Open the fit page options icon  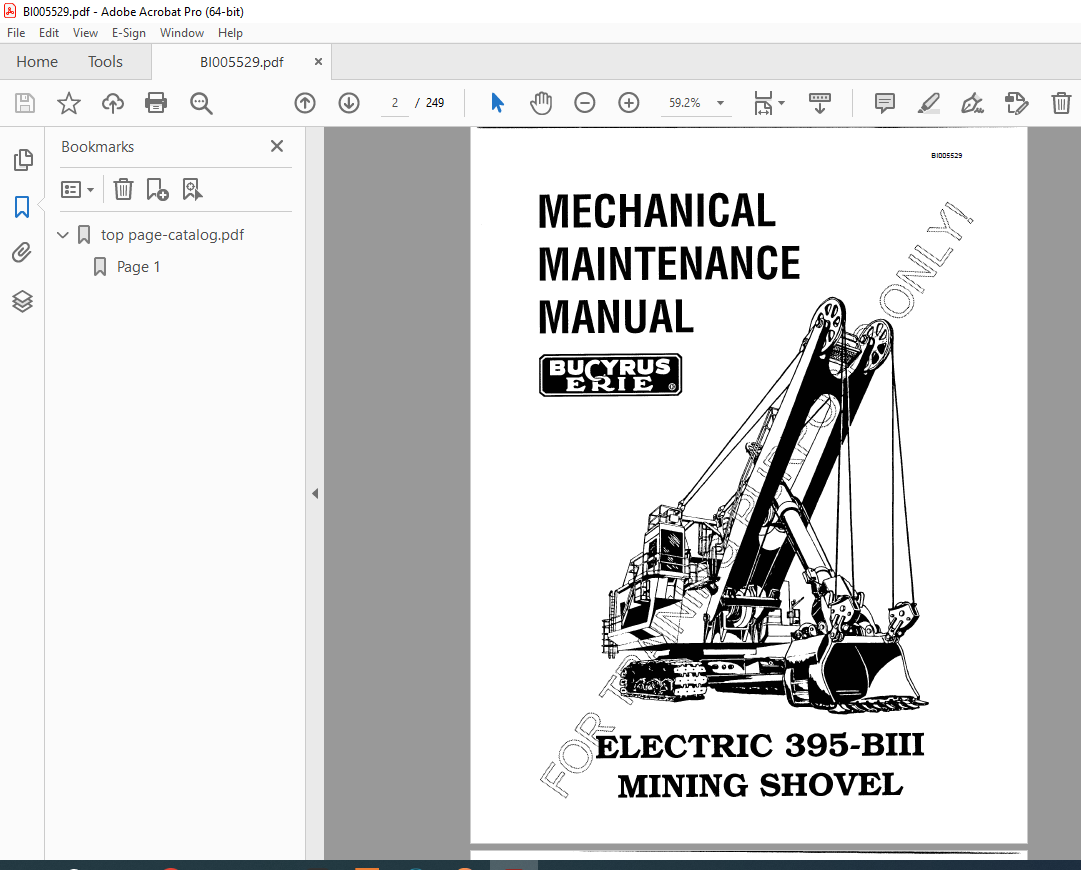tap(763, 103)
